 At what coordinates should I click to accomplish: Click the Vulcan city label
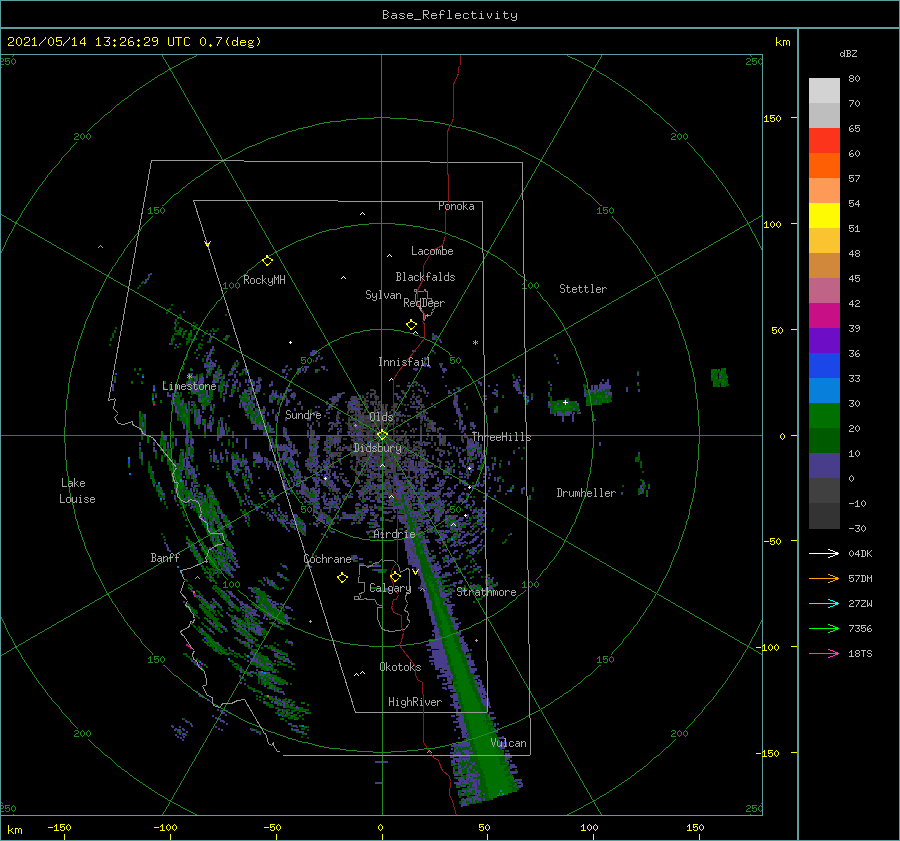tap(508, 743)
